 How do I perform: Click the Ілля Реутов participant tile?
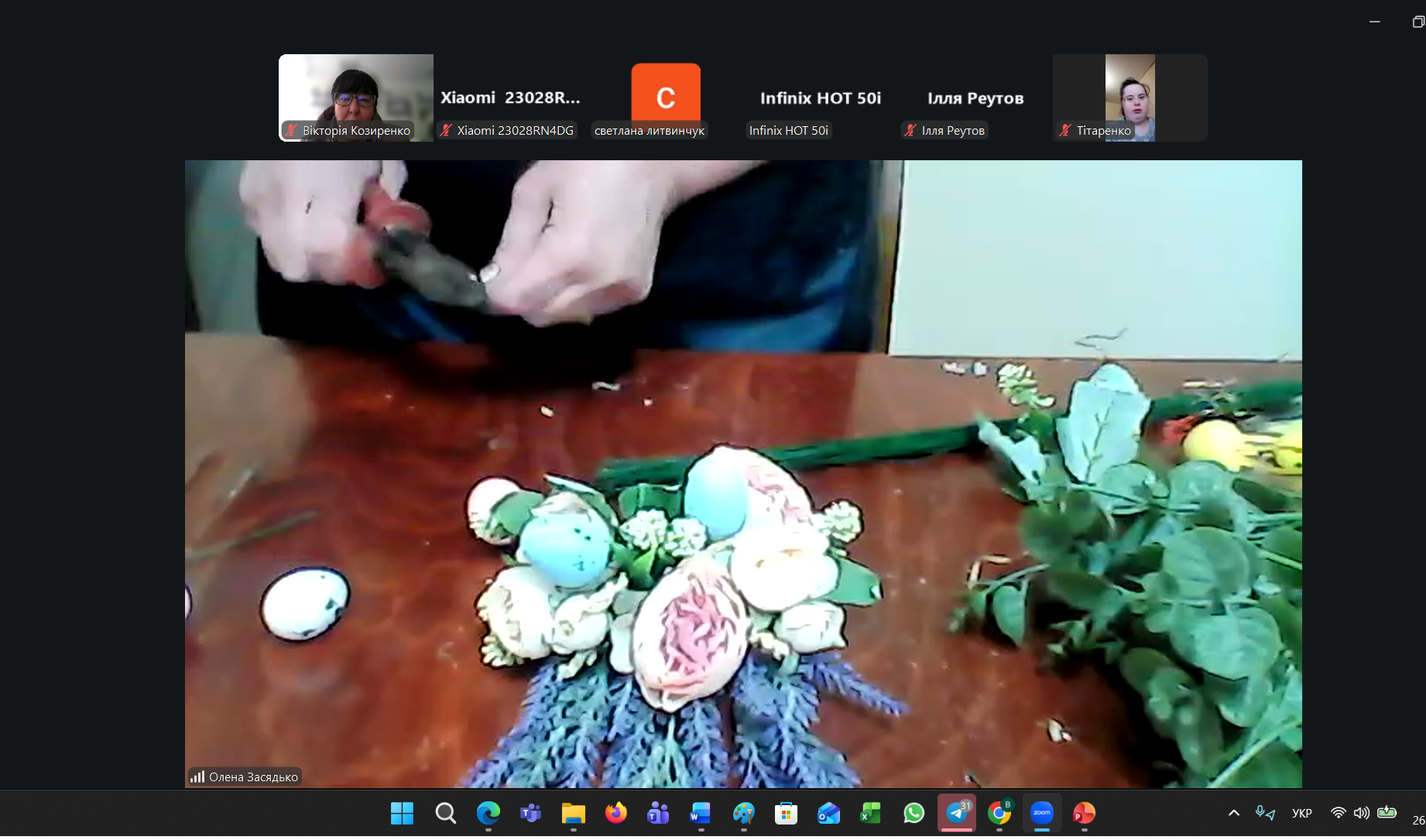(x=975, y=98)
